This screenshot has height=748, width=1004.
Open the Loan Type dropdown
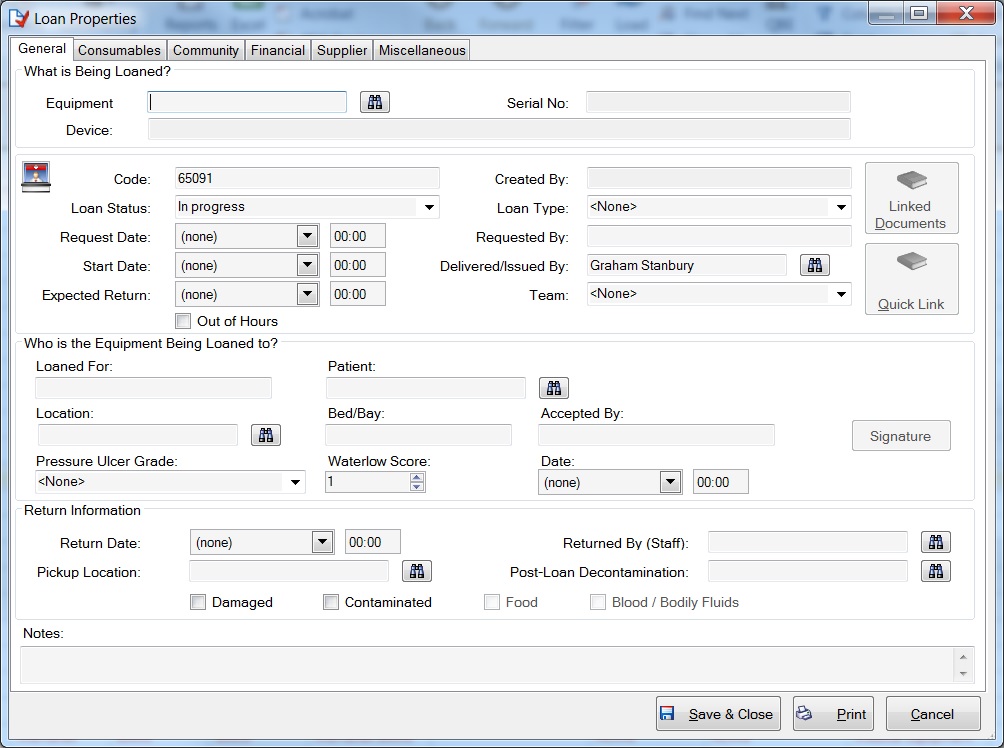(x=841, y=207)
